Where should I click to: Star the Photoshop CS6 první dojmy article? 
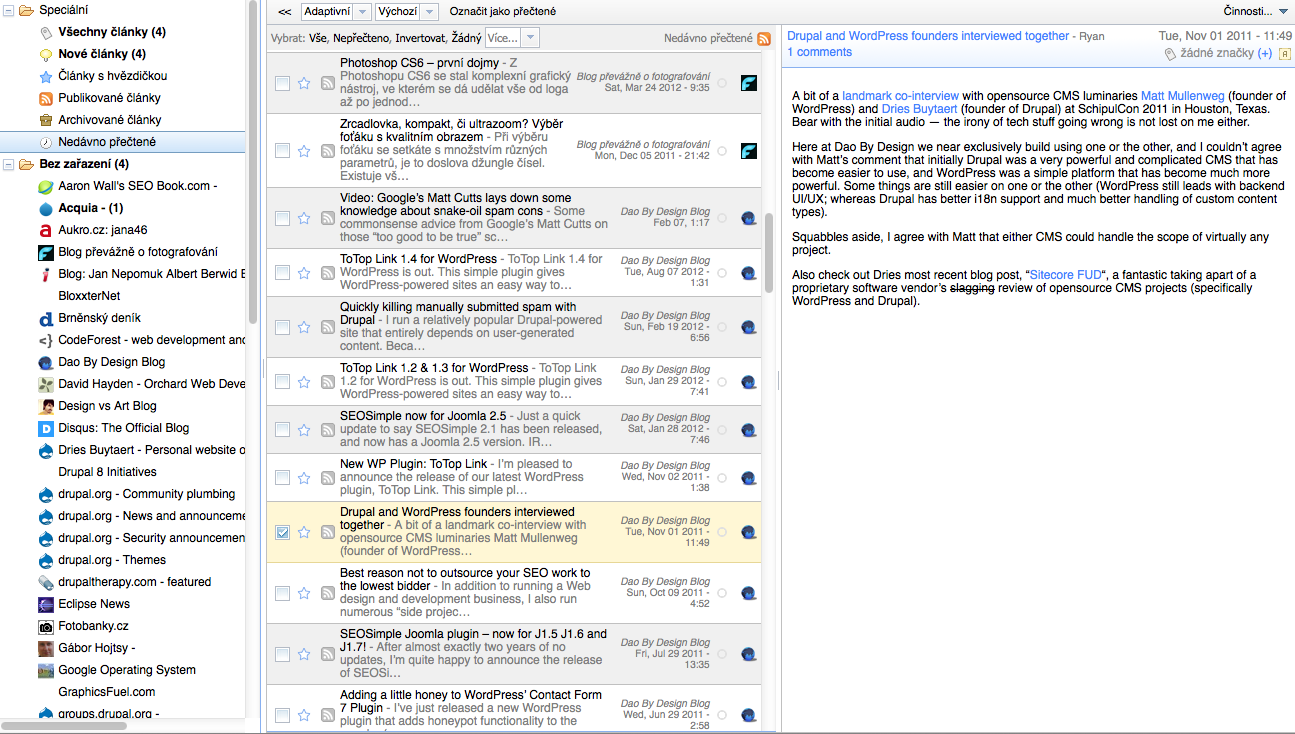pos(304,83)
